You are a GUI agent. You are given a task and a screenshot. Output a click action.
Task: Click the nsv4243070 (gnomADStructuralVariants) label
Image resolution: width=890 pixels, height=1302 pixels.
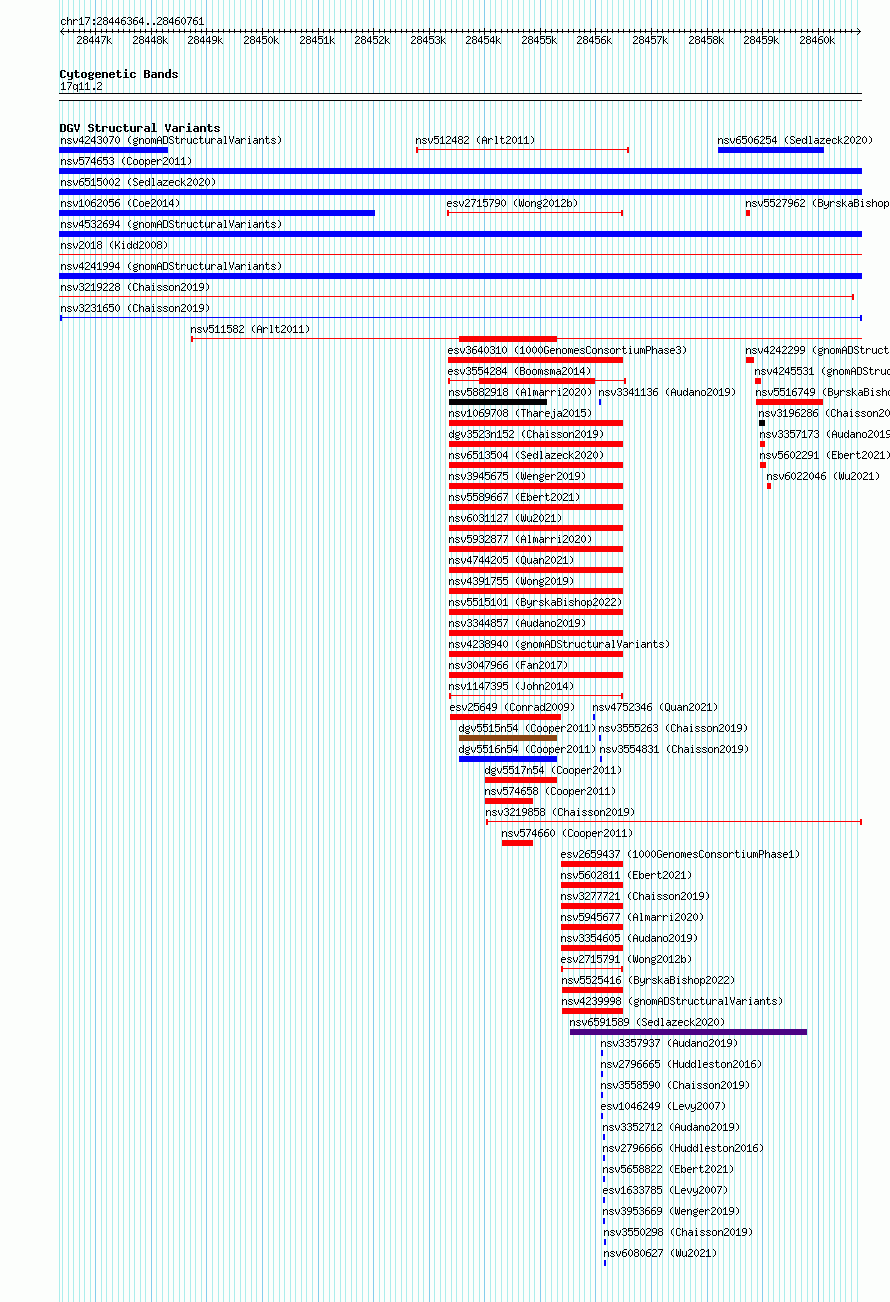pos(171,140)
